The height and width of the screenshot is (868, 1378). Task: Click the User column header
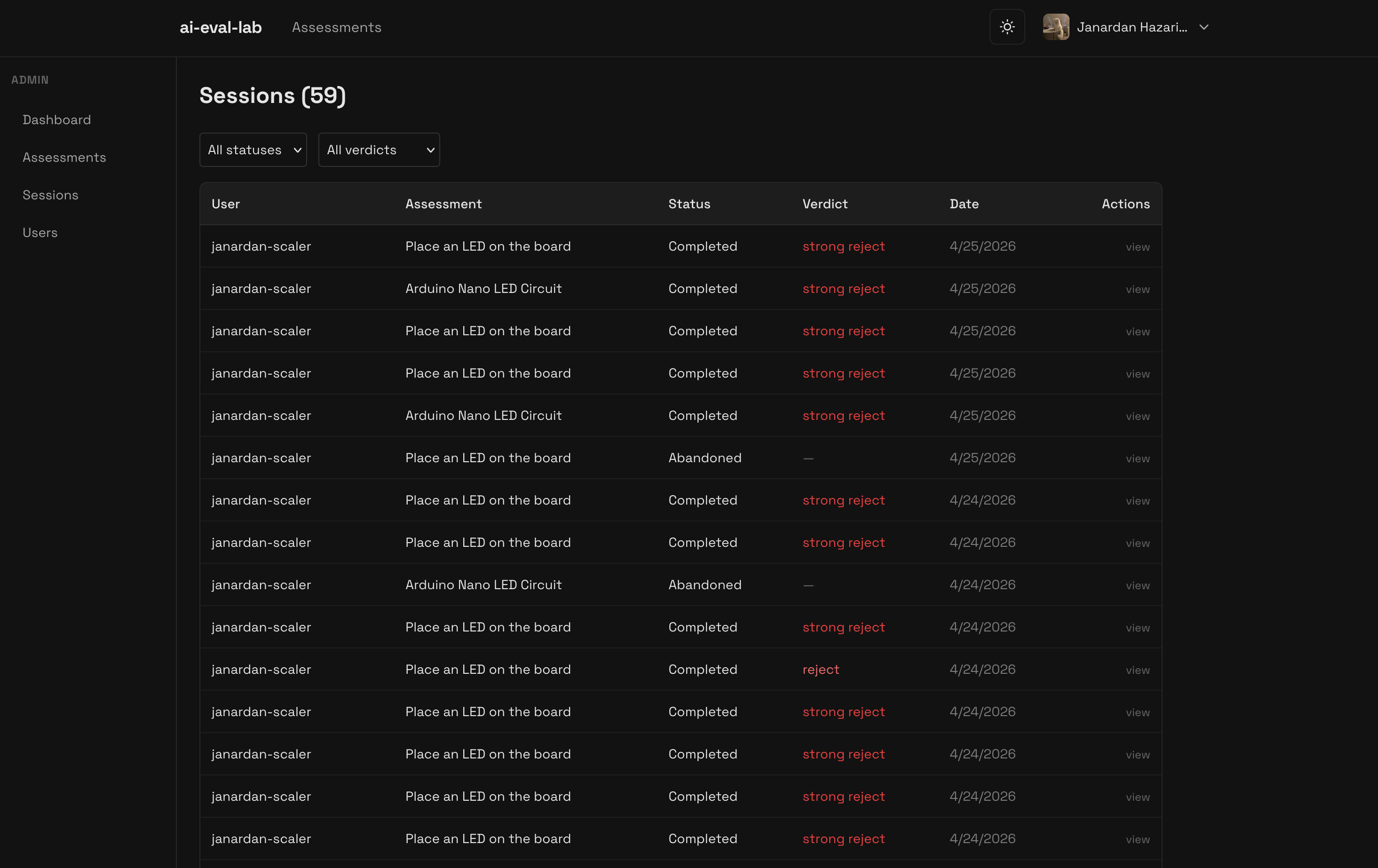point(225,204)
